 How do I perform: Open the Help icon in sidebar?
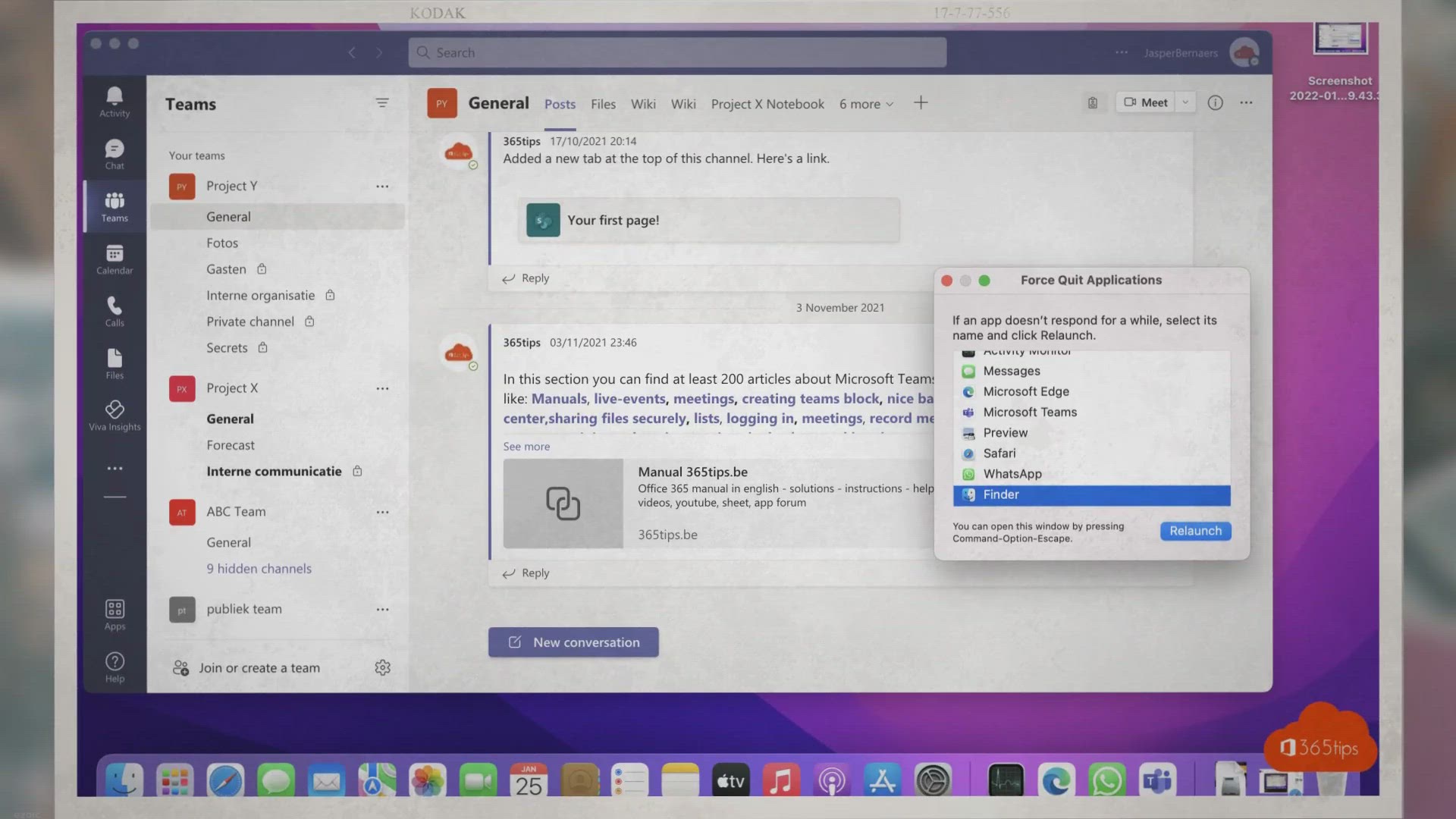(115, 667)
